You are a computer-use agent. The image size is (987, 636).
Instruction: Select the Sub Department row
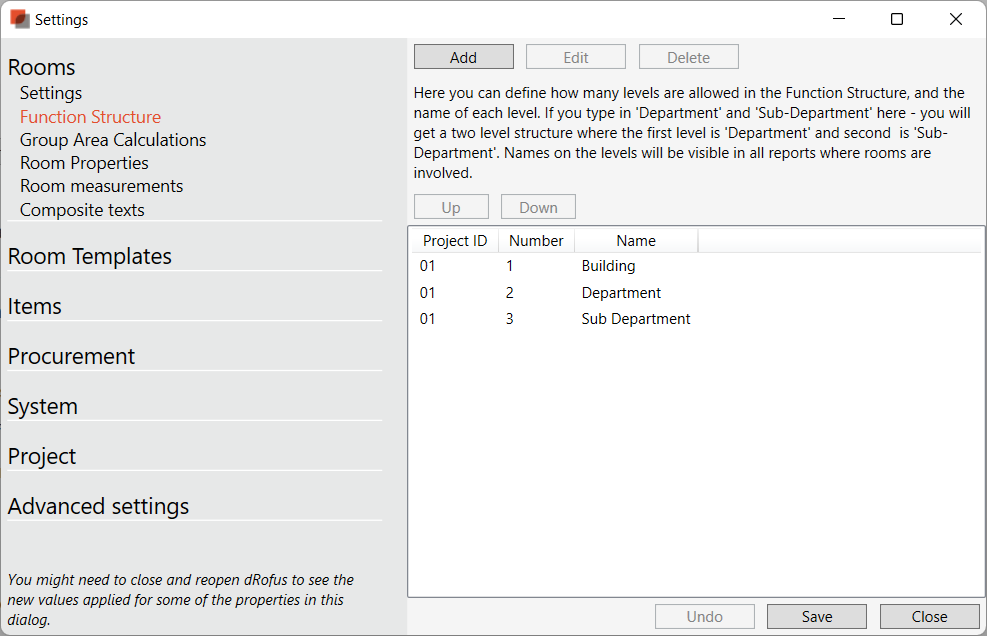tap(635, 319)
